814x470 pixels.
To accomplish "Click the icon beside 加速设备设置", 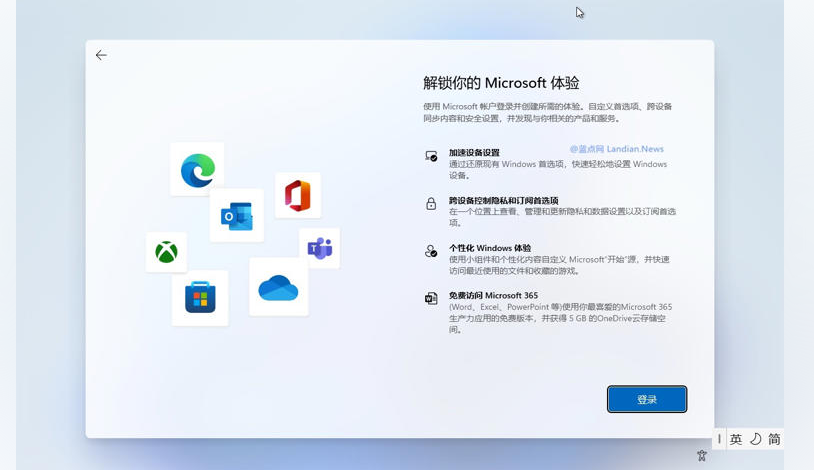I will coord(431,157).
